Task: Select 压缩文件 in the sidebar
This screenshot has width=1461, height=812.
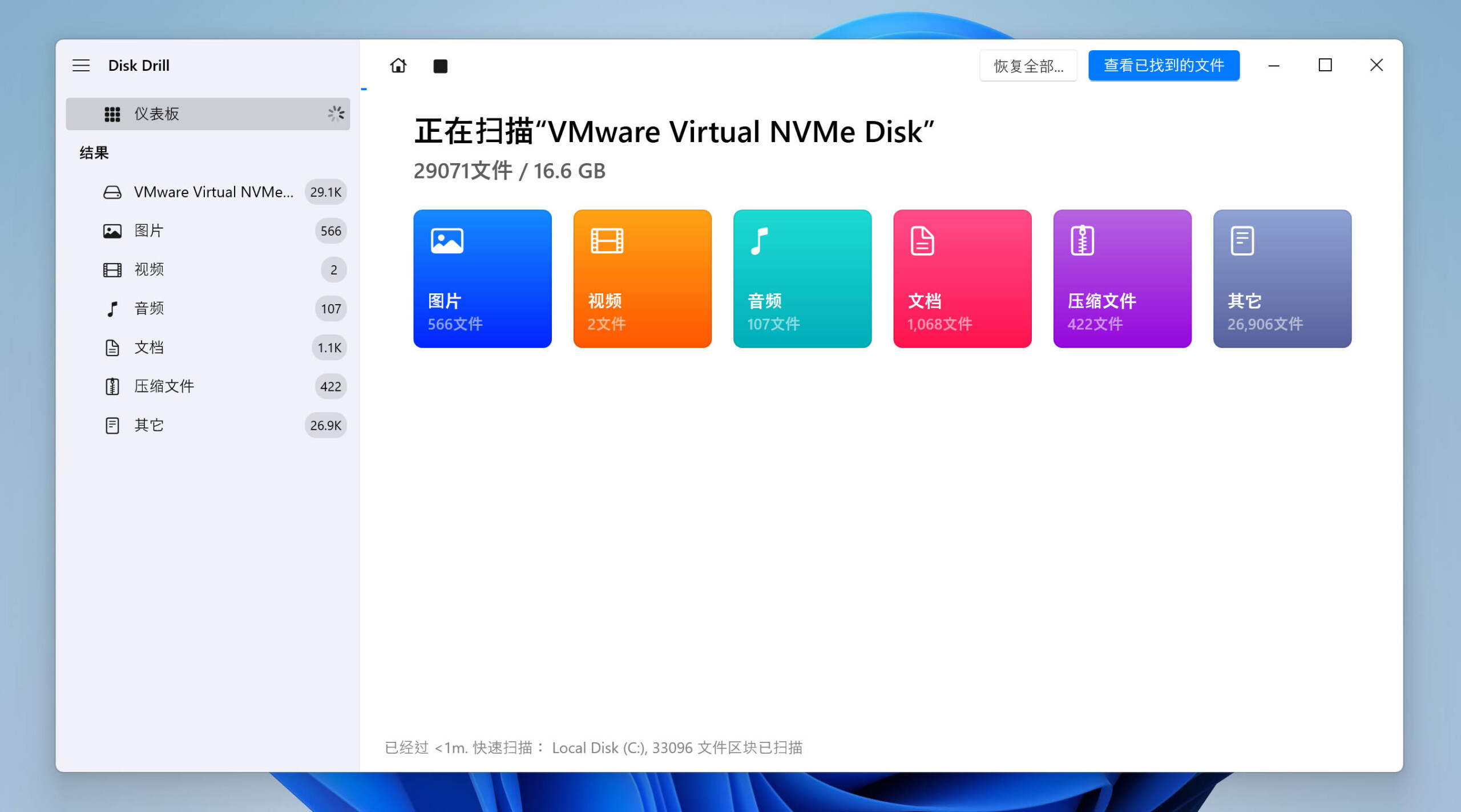Action: coord(208,386)
